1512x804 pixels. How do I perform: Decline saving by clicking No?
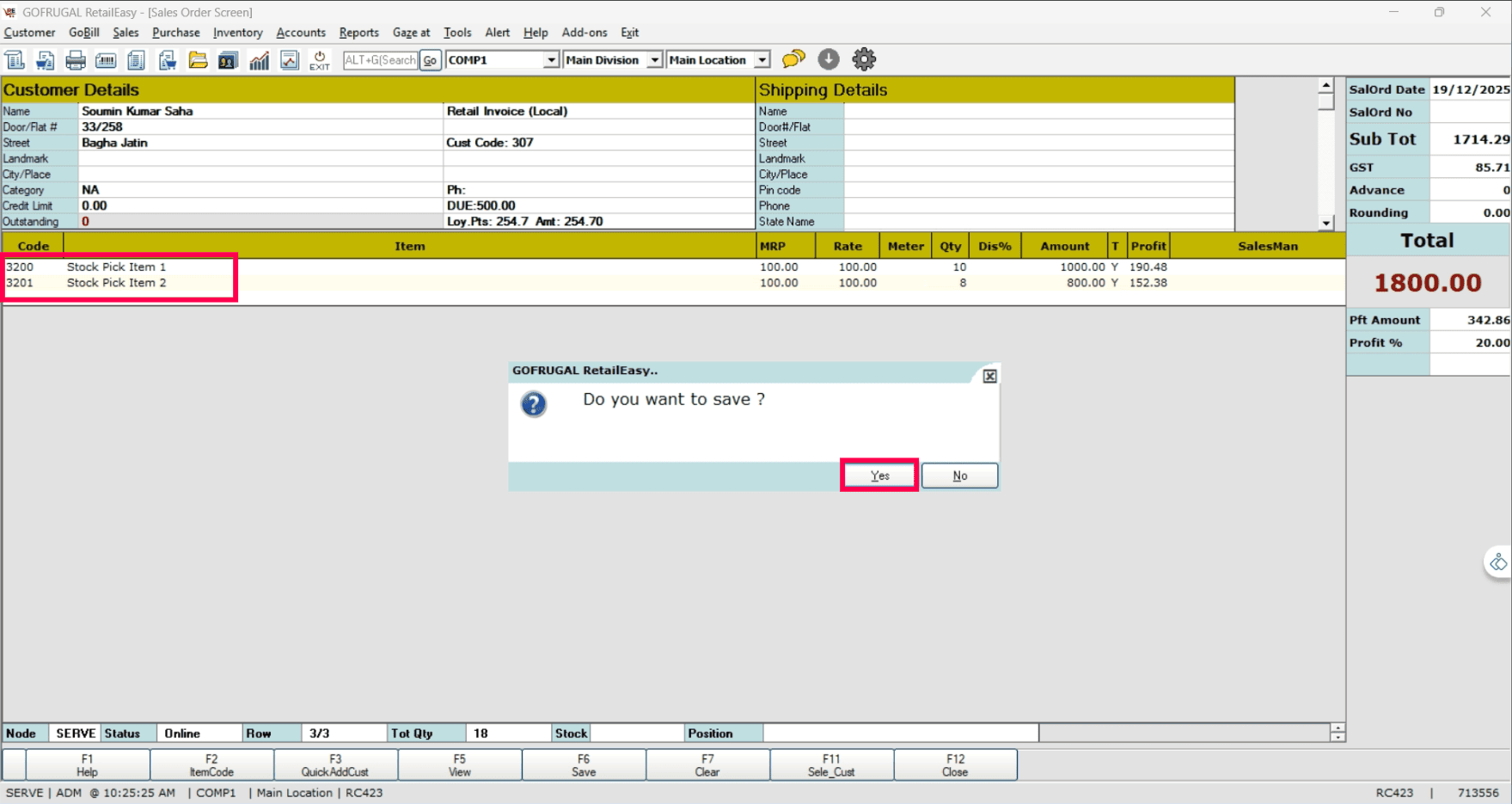pos(960,476)
